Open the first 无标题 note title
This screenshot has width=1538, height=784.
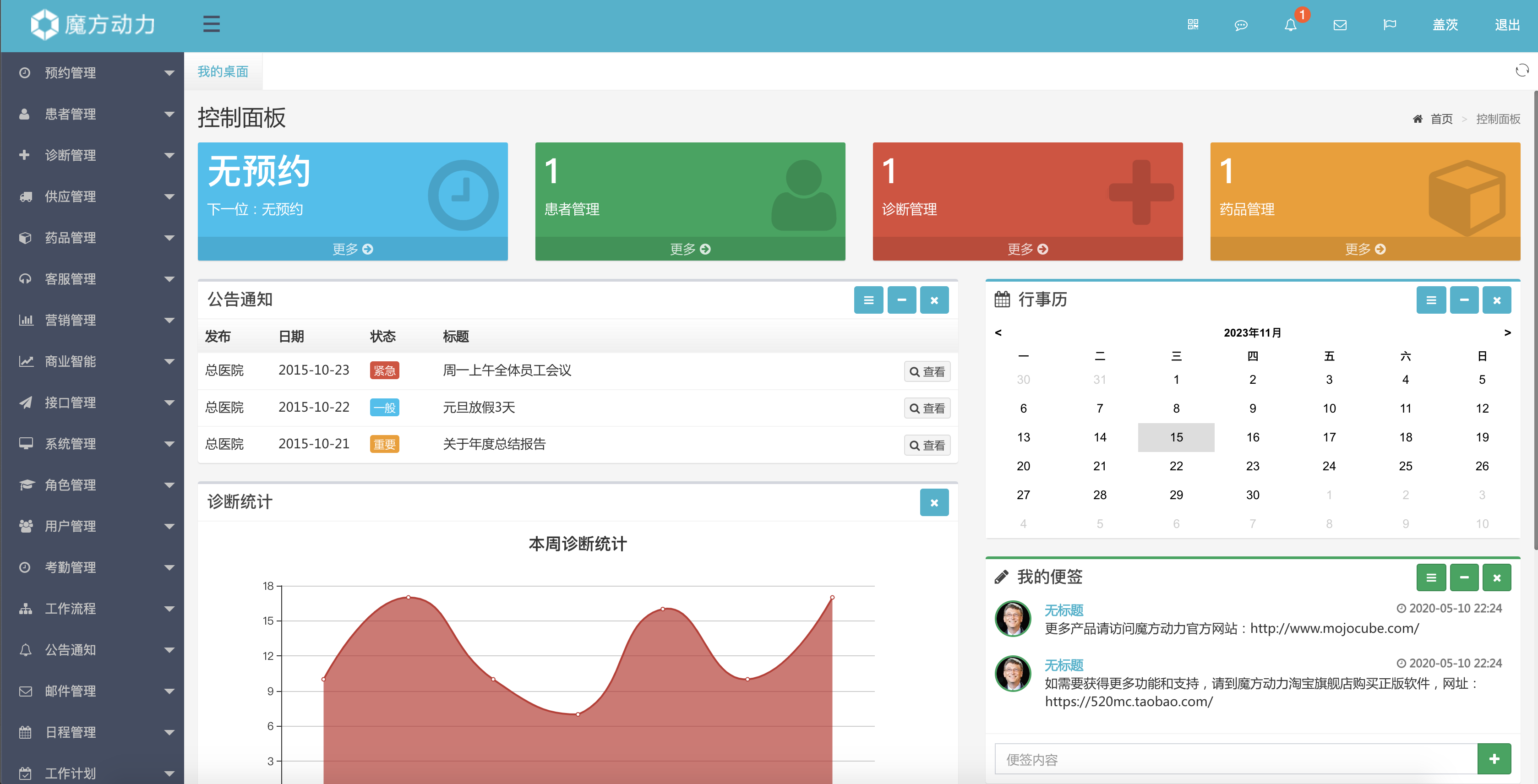pyautogui.click(x=1064, y=610)
